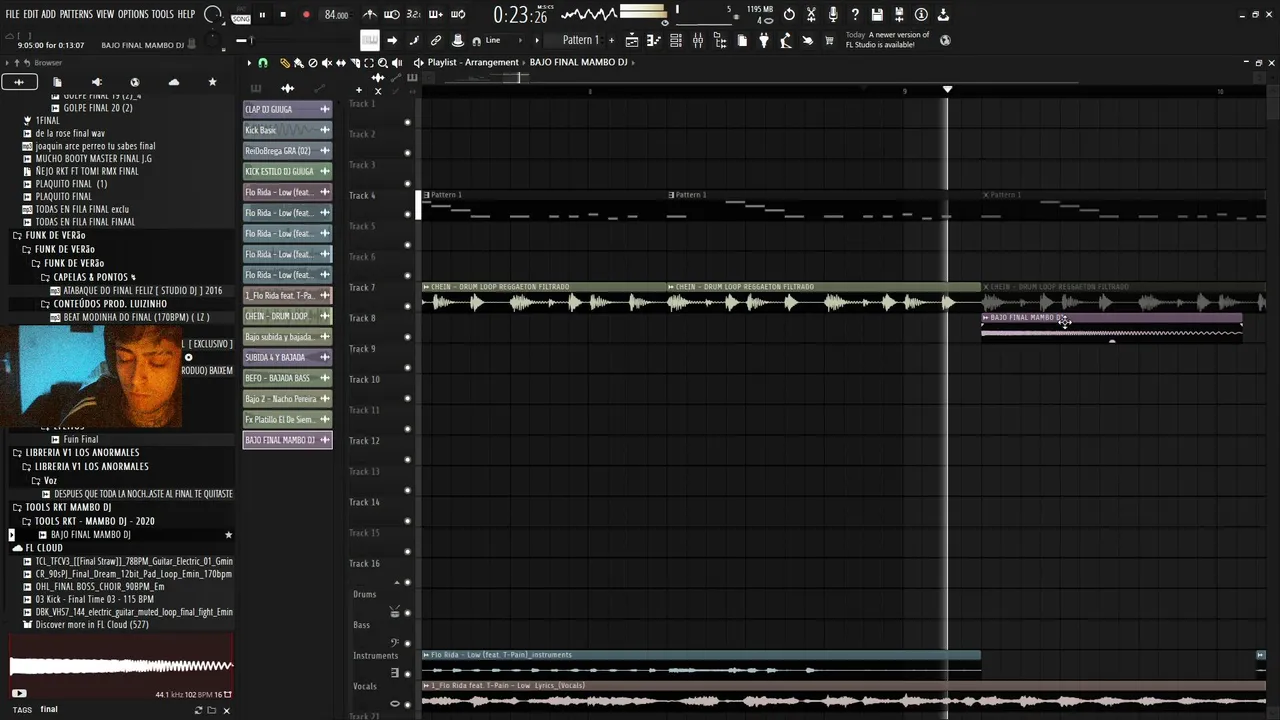Clear the browser tag search with X
The height and width of the screenshot is (720, 1280).
click(226, 710)
